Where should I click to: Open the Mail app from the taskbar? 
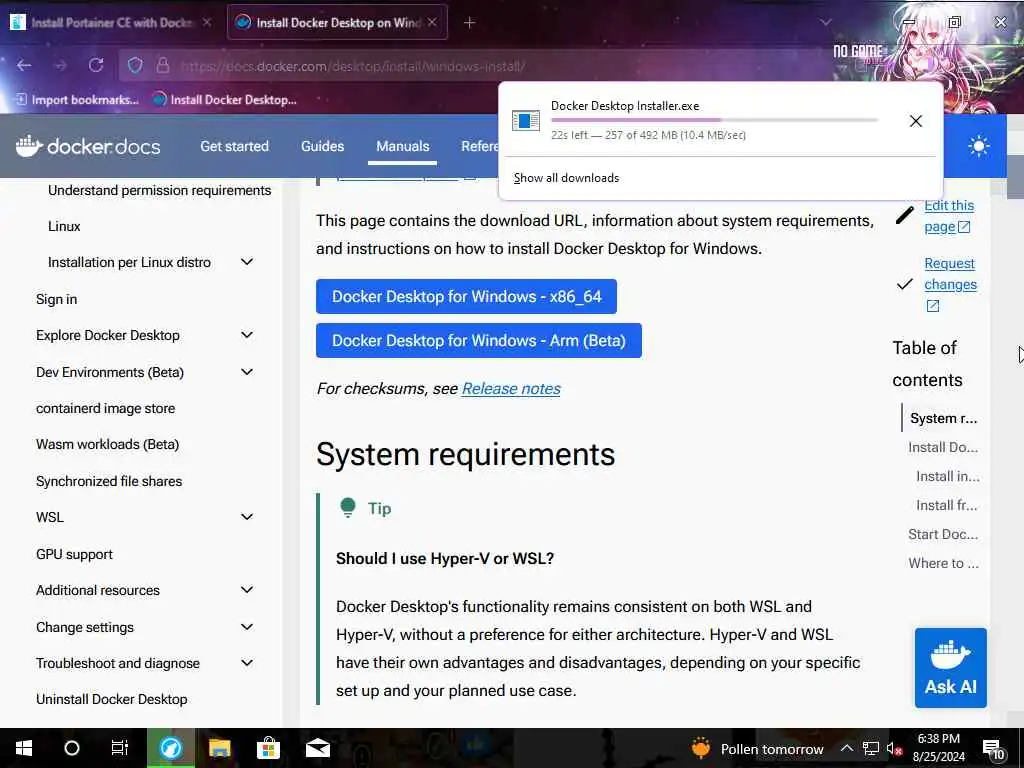pyautogui.click(x=317, y=748)
